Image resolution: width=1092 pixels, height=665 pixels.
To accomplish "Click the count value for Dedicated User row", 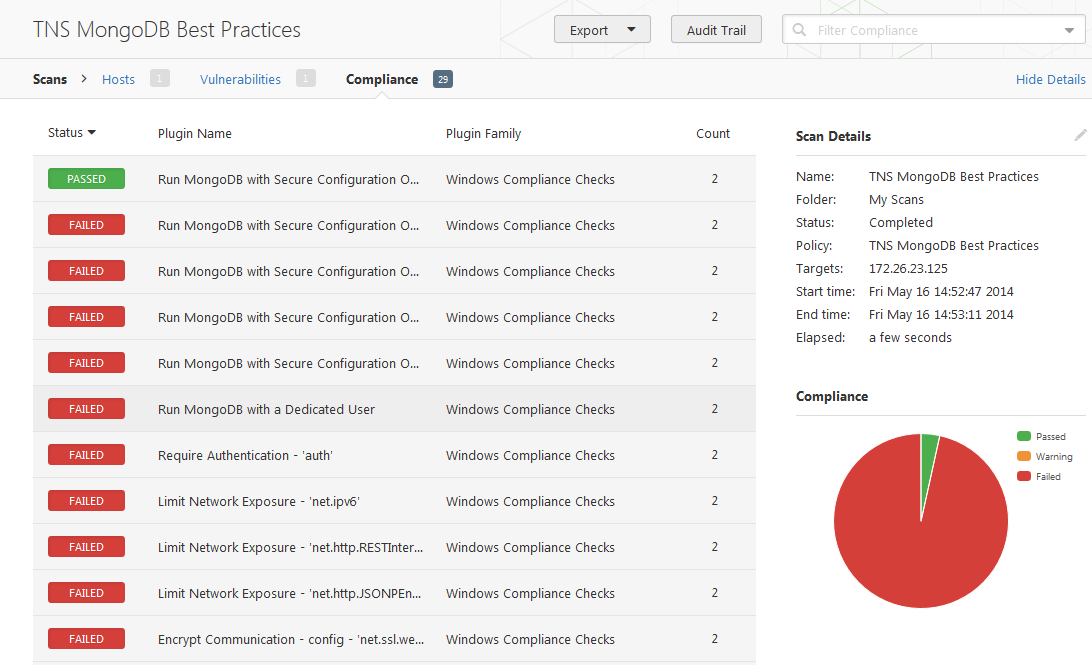I will click(715, 409).
